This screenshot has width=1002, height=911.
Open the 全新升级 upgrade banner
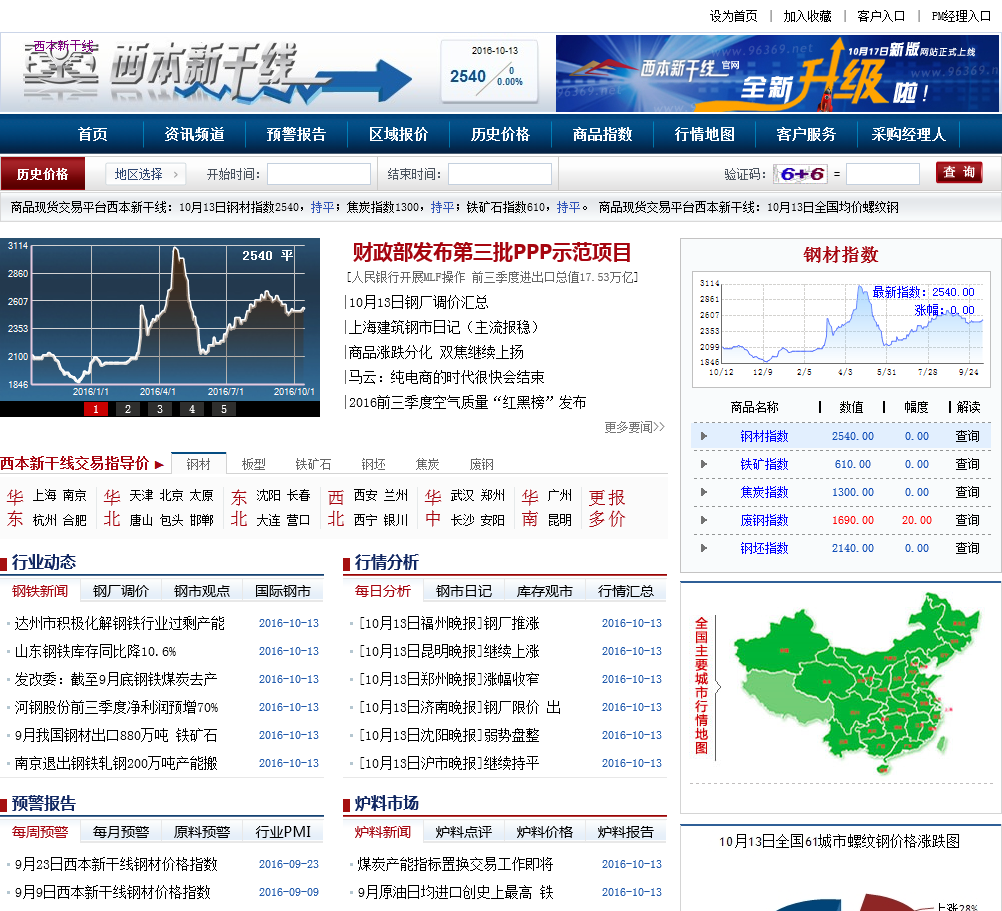tap(776, 73)
